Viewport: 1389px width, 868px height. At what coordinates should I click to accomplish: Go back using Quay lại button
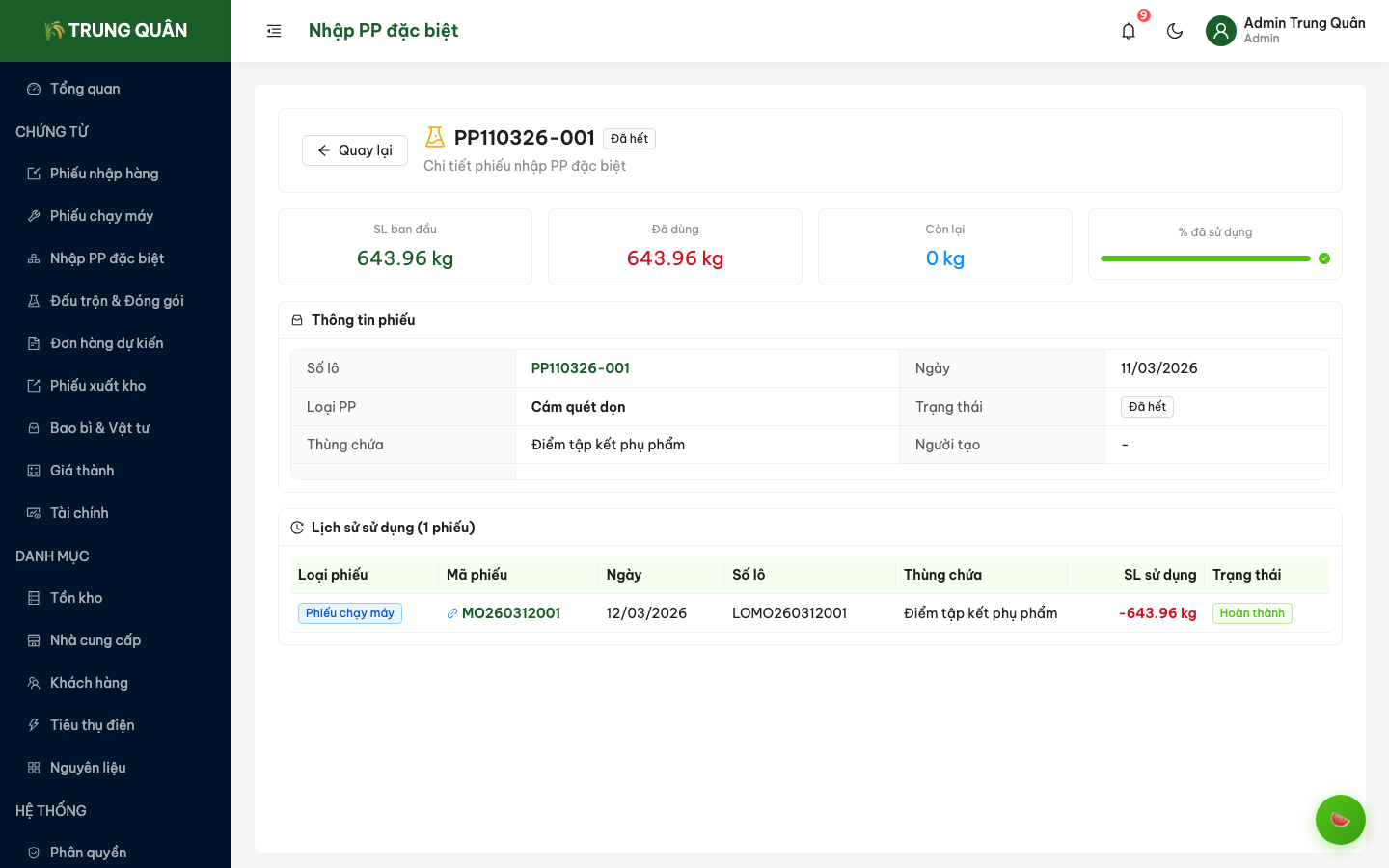point(355,150)
